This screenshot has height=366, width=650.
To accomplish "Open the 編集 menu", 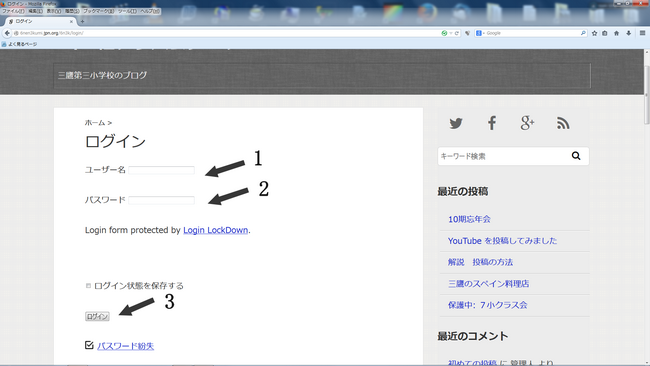I will [35, 11].
